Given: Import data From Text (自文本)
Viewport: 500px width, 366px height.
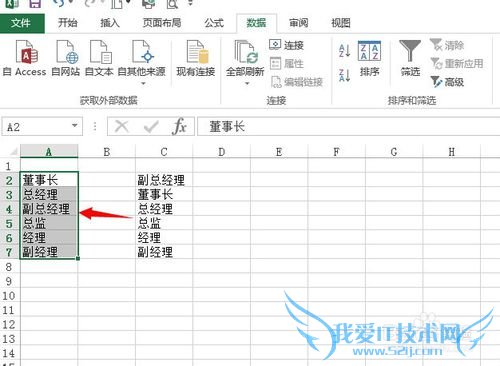Looking at the screenshot, I should pos(99,58).
